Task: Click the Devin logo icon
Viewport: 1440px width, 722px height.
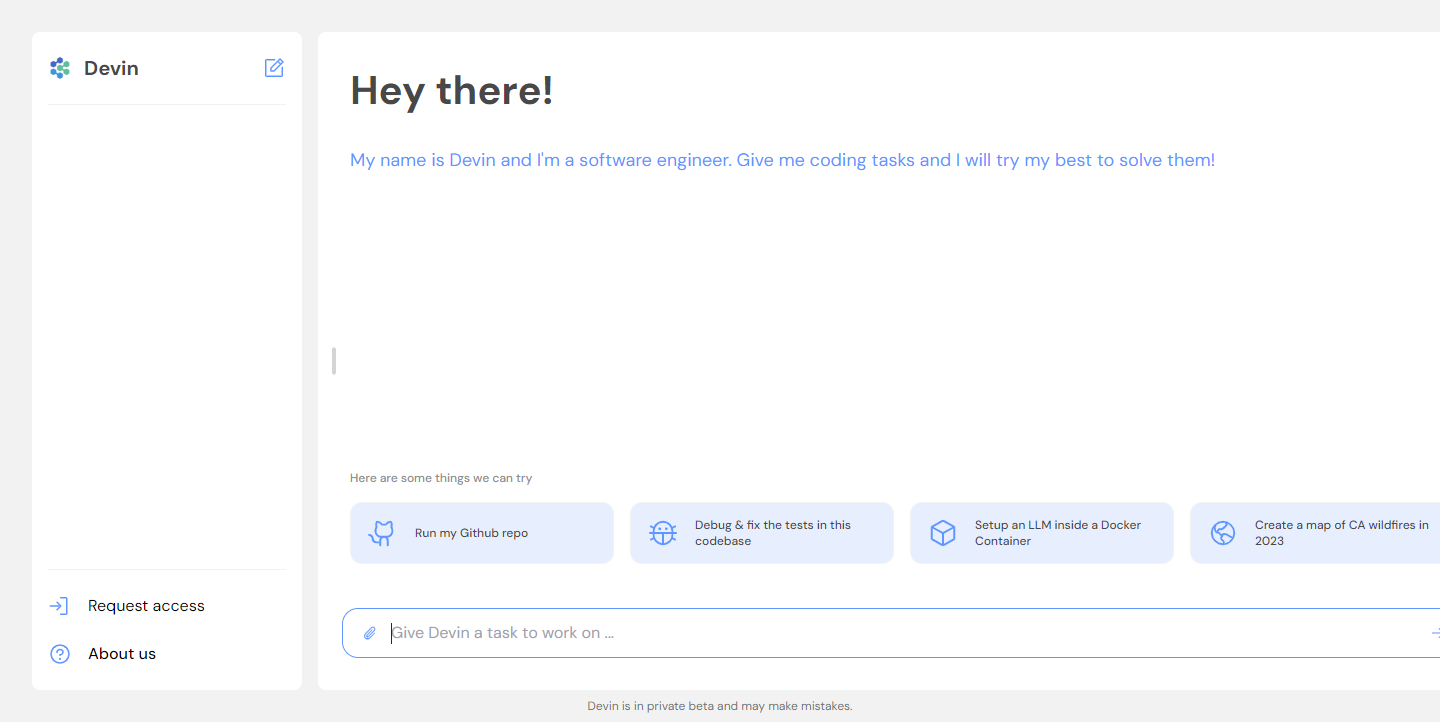Action: point(60,68)
